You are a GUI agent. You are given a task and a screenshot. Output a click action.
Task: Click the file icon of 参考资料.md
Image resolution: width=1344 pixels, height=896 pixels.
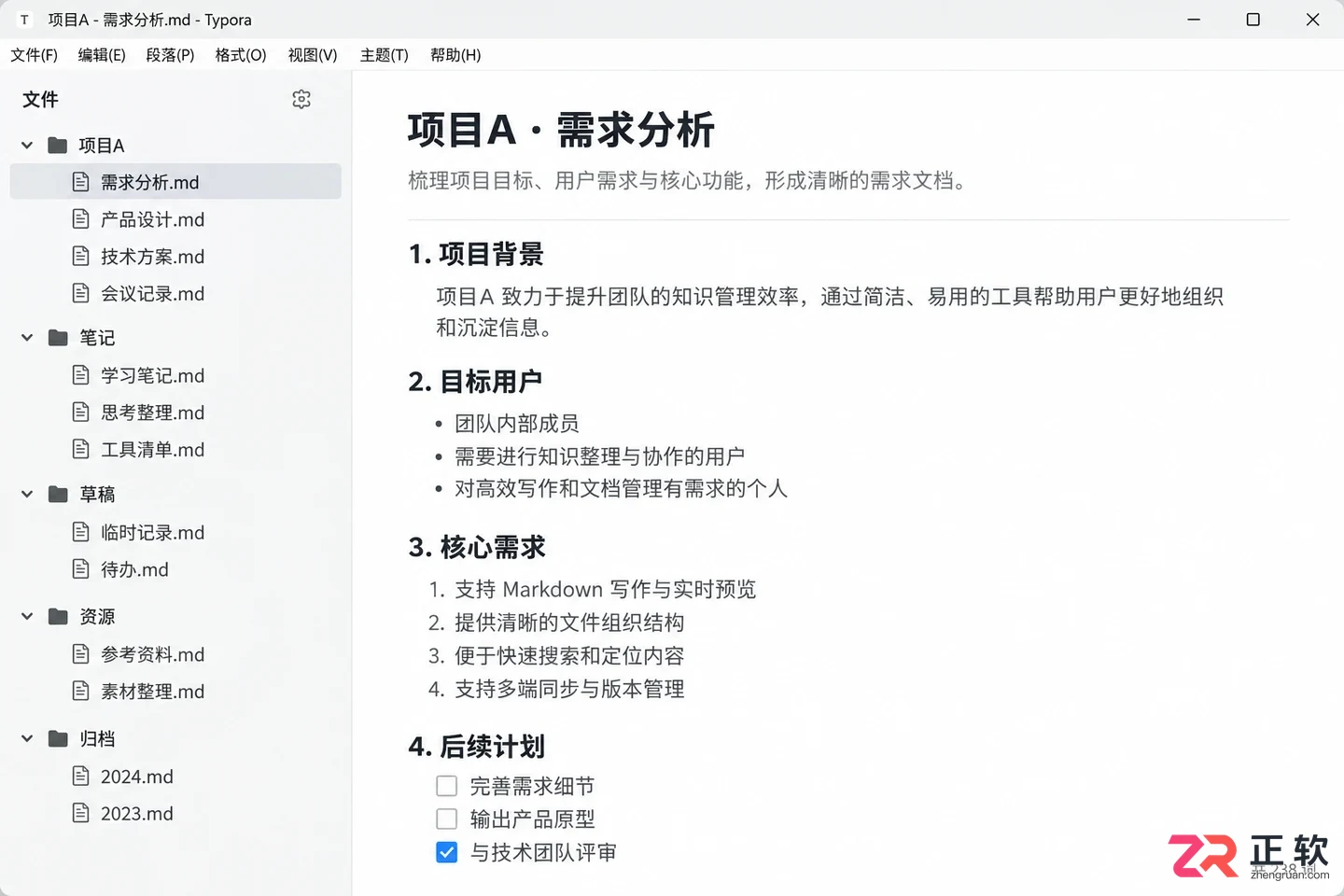[81, 654]
